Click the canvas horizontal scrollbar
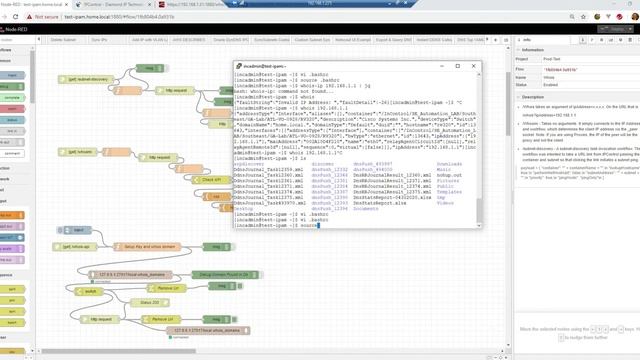The width and height of the screenshot is (640, 360). (x=119, y=351)
